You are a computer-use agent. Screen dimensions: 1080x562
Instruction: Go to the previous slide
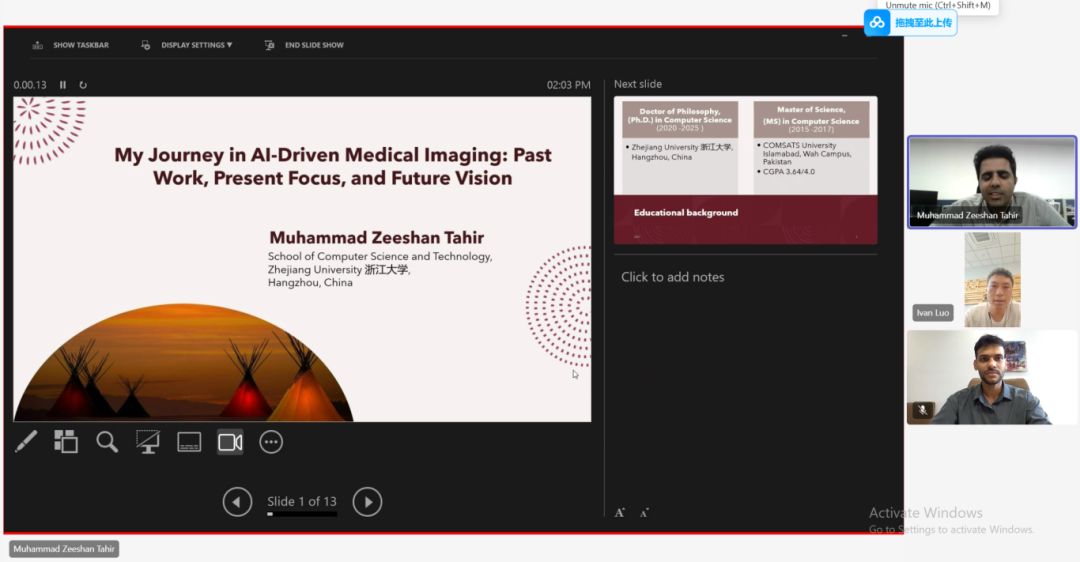click(x=237, y=501)
